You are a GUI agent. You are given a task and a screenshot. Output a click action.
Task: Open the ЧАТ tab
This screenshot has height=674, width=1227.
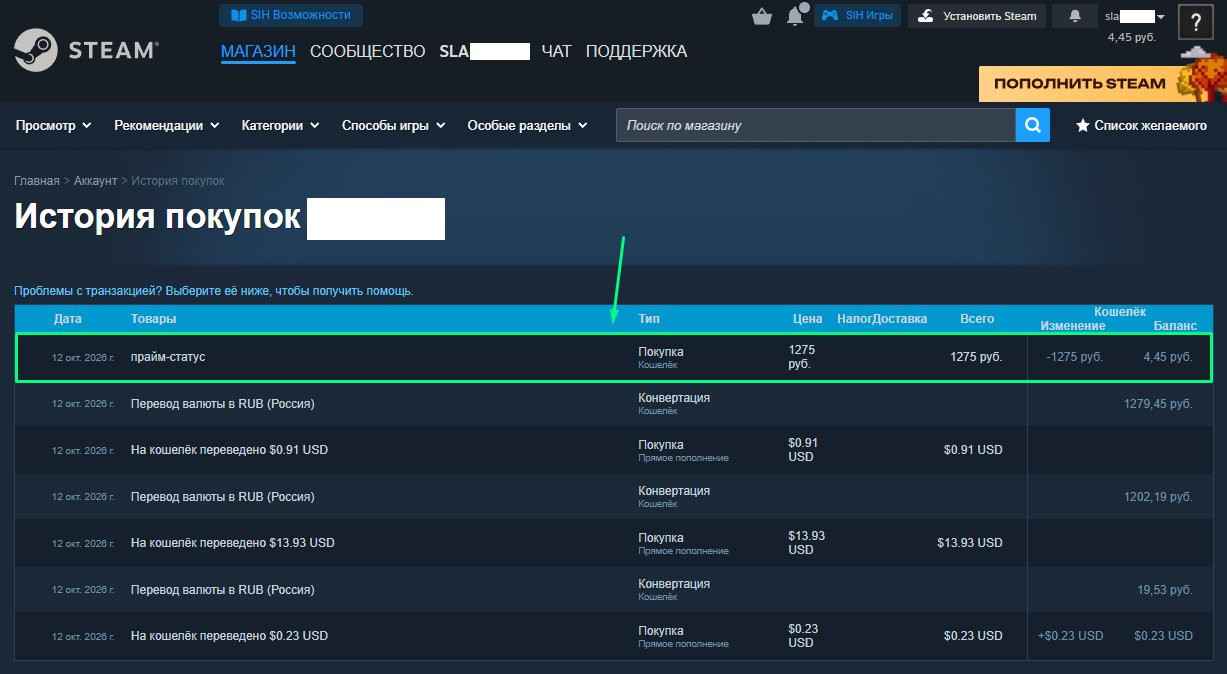(x=556, y=51)
